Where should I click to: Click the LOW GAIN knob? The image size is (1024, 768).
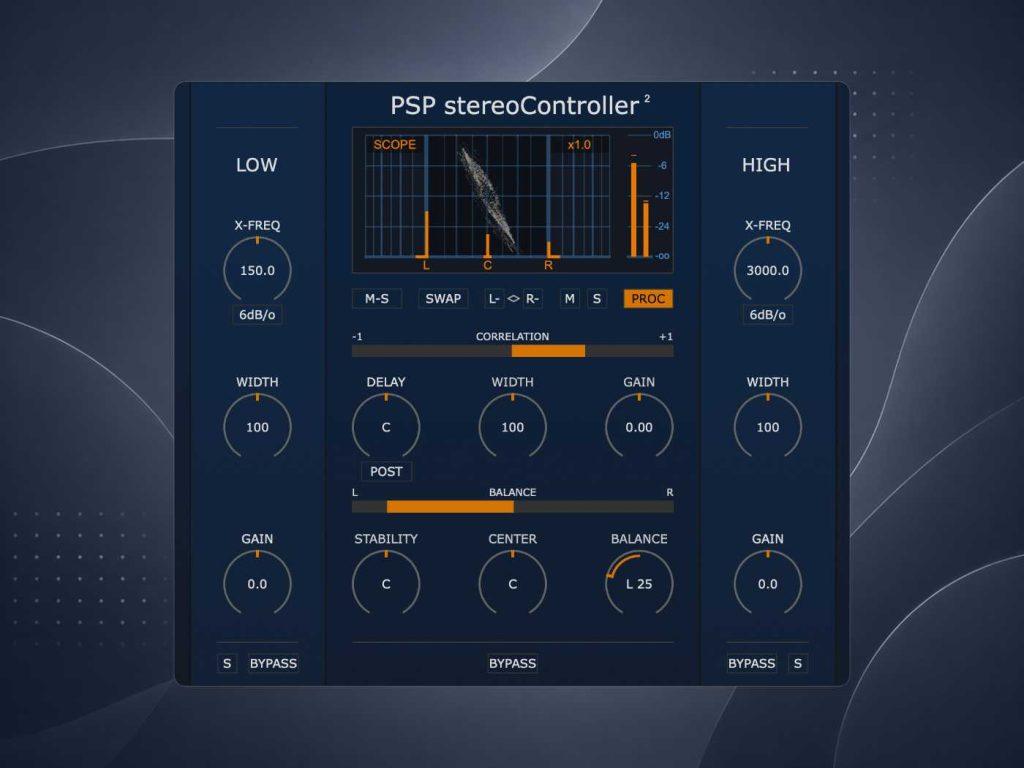[257, 584]
